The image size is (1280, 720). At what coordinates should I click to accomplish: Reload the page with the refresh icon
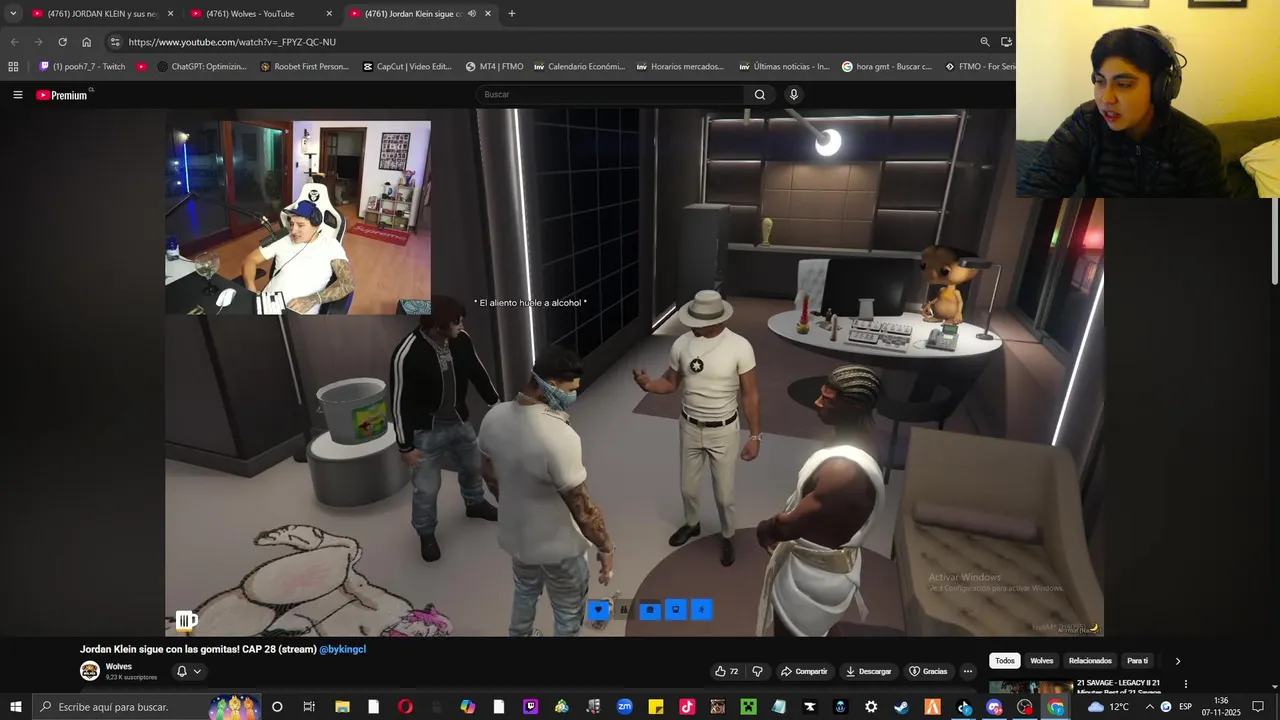click(62, 42)
